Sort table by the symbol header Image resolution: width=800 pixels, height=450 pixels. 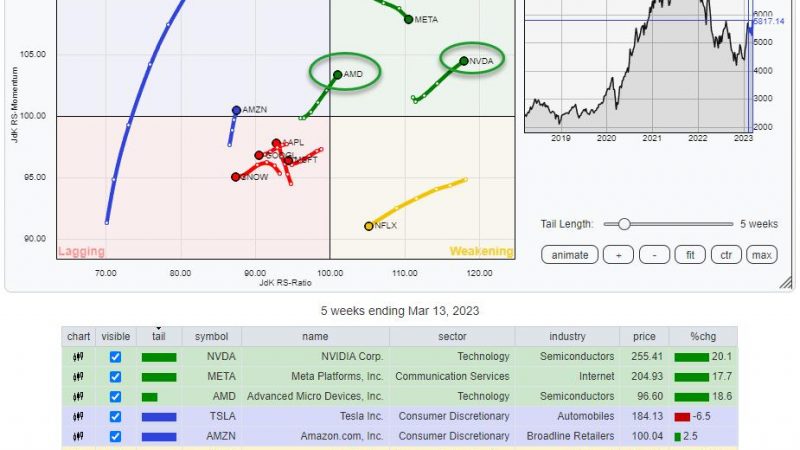(211, 337)
